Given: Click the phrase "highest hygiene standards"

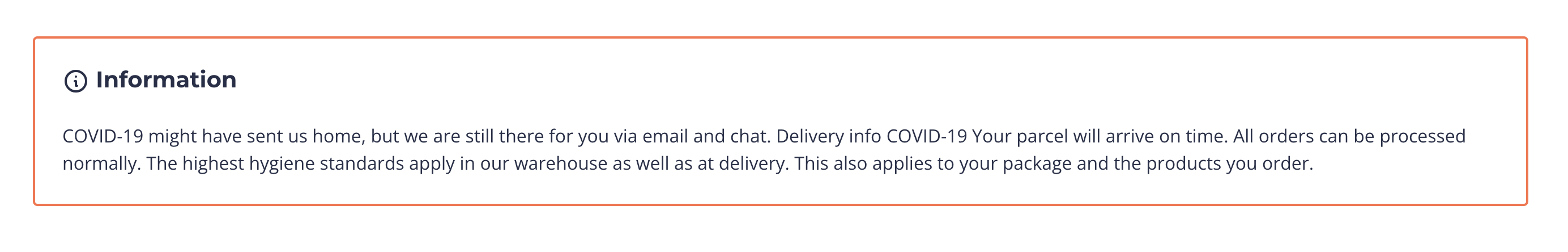Looking at the screenshot, I should (x=293, y=163).
